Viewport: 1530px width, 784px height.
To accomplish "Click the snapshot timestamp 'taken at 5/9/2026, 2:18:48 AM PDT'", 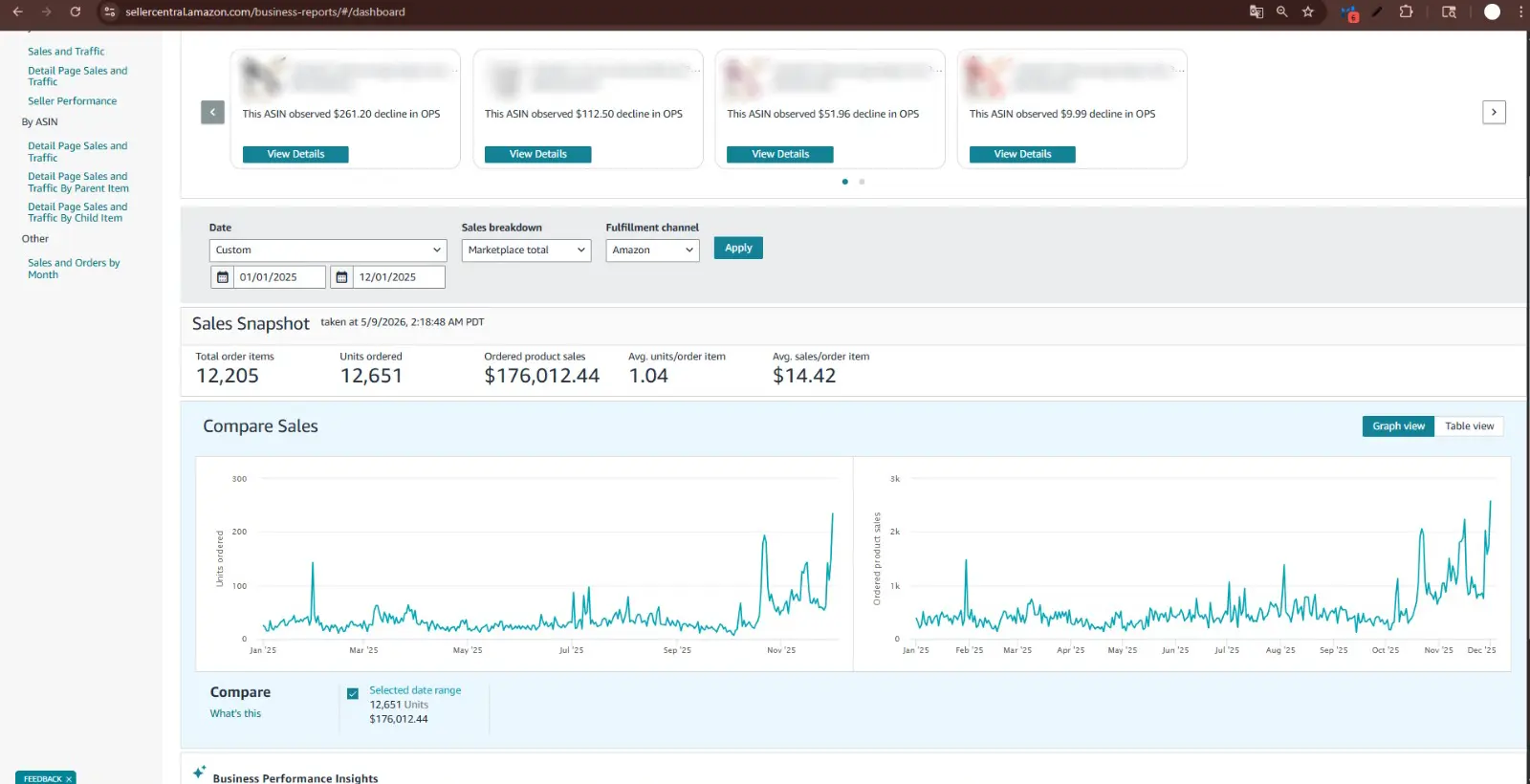I will [x=402, y=322].
